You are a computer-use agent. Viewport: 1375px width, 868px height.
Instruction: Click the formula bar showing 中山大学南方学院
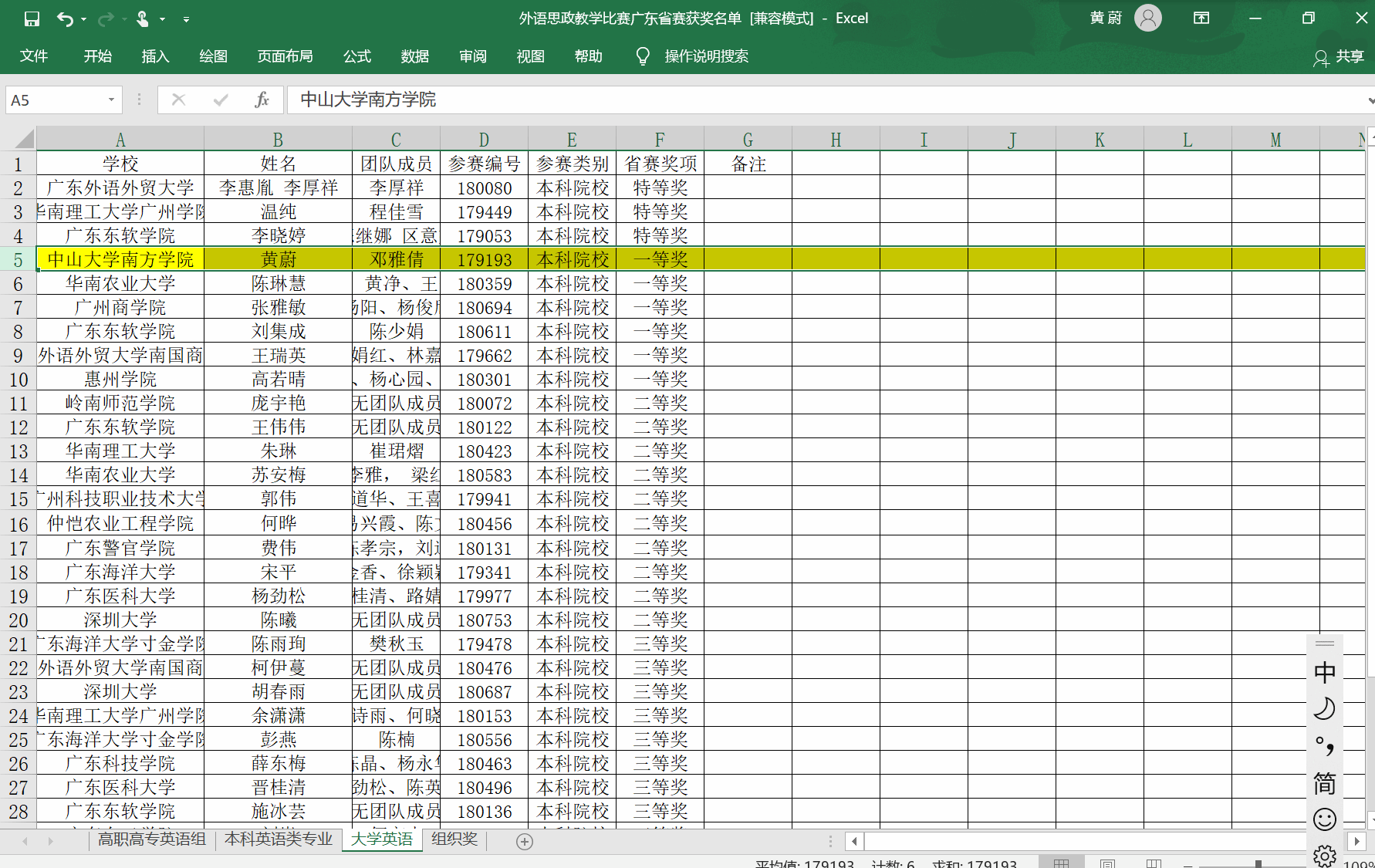pos(772,100)
